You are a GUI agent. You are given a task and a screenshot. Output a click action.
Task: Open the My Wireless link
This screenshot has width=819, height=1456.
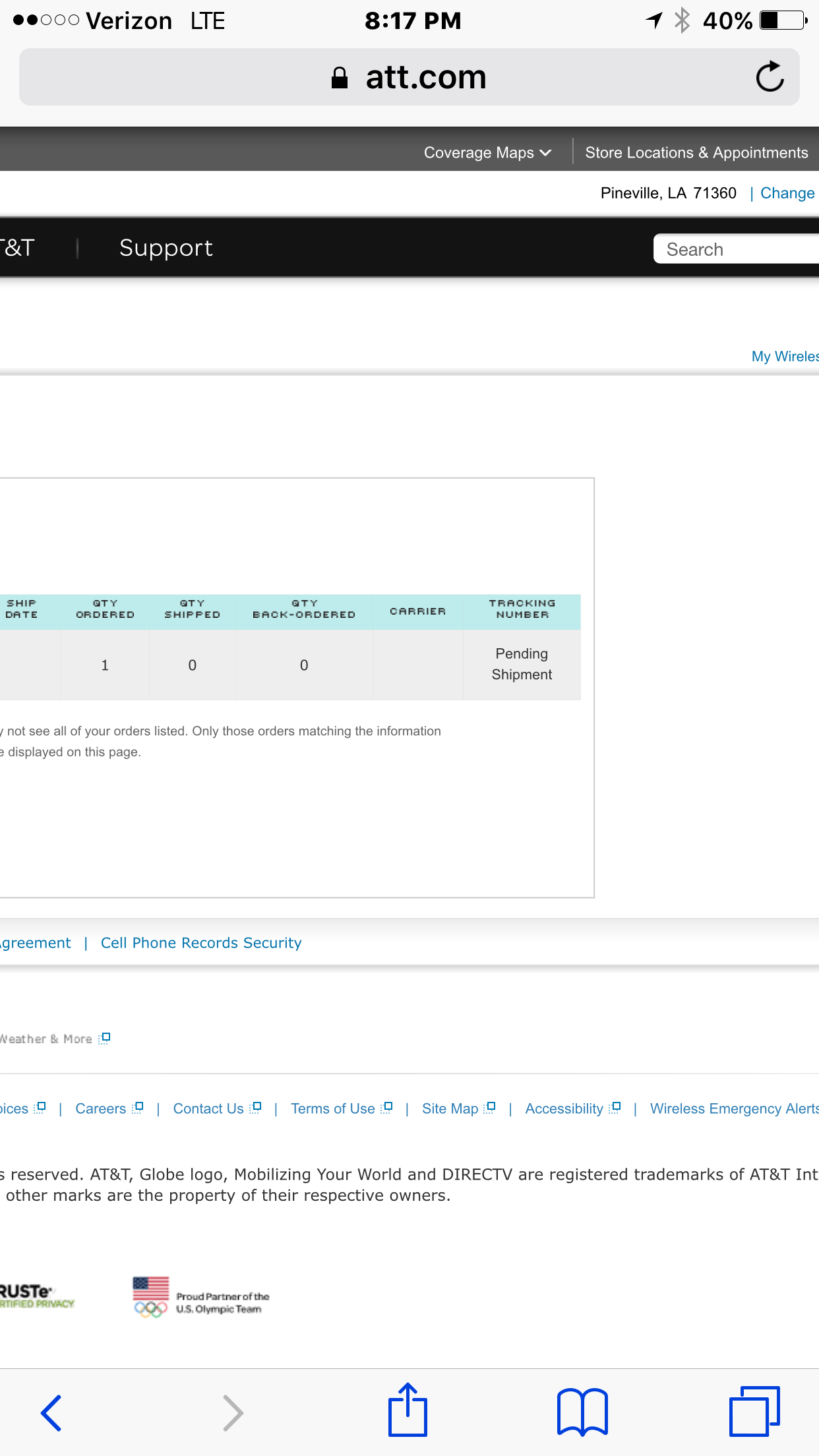click(785, 357)
